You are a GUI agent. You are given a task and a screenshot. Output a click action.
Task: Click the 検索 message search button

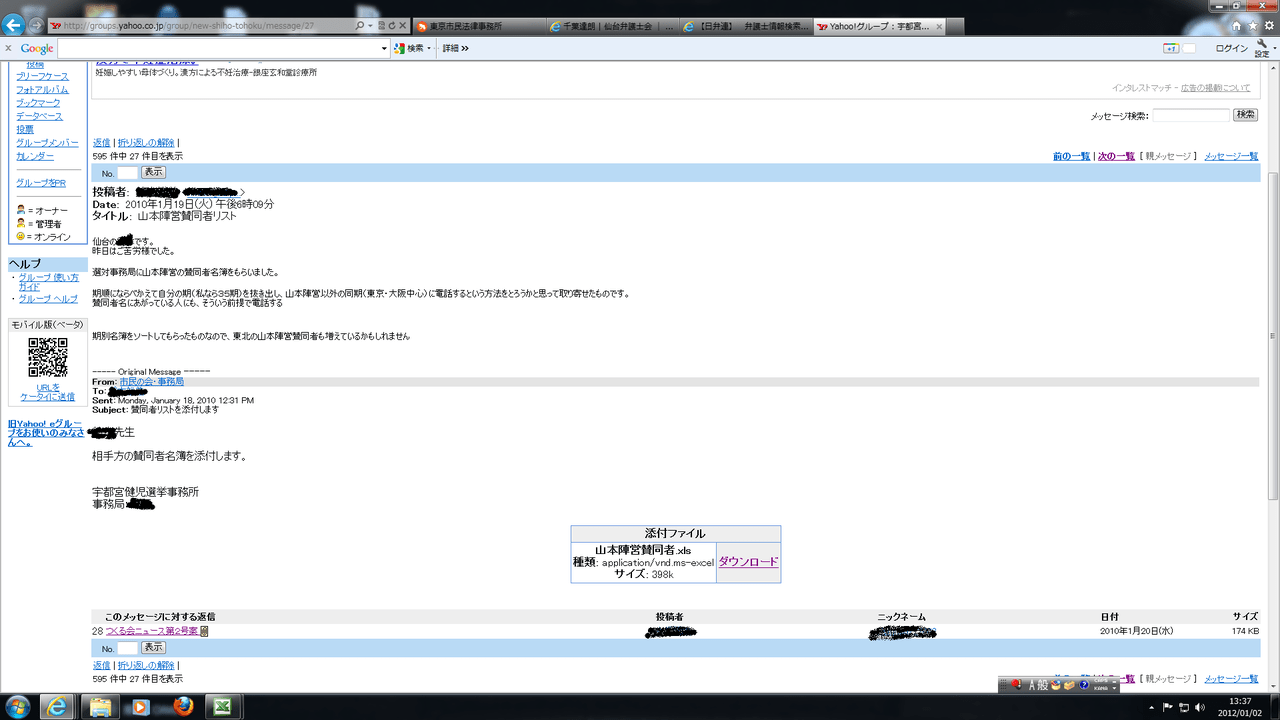tap(1245, 115)
